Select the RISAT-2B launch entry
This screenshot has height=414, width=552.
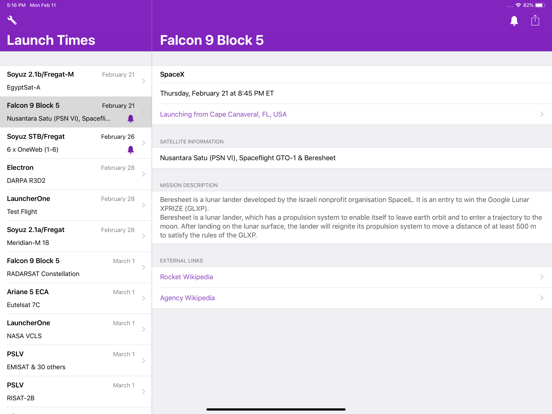tap(76, 391)
